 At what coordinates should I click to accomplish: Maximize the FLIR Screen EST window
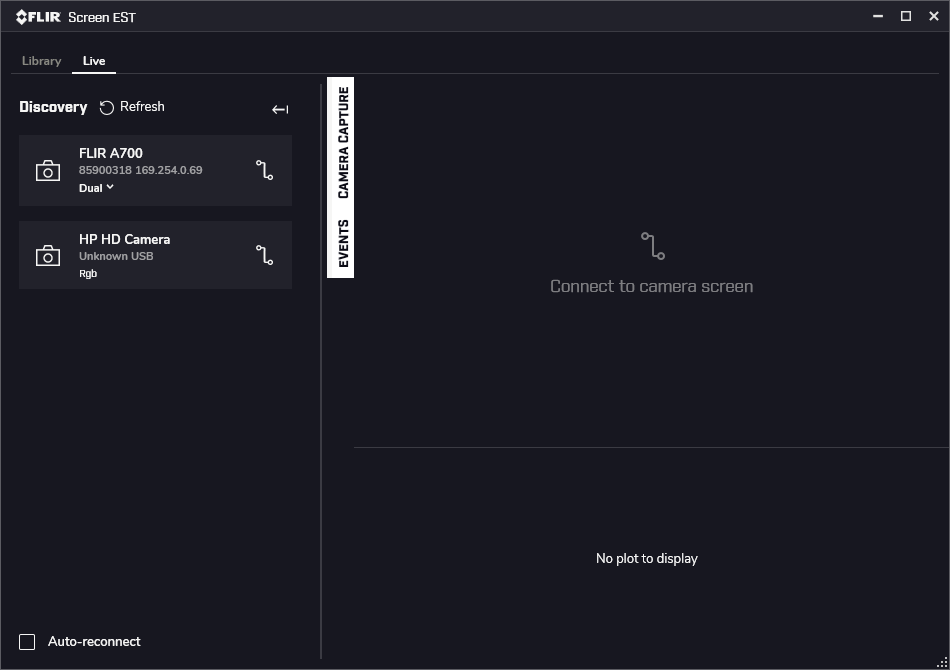(906, 16)
